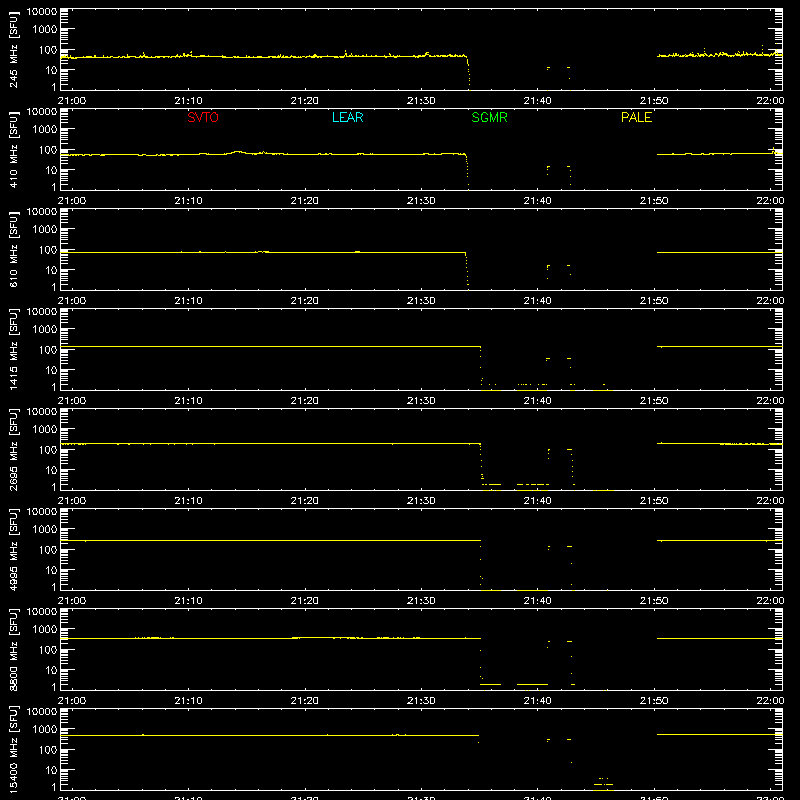Screen dimensions: 800x800
Task: Click the 1415 MHz [SFU] axis label
Action: tap(13, 349)
